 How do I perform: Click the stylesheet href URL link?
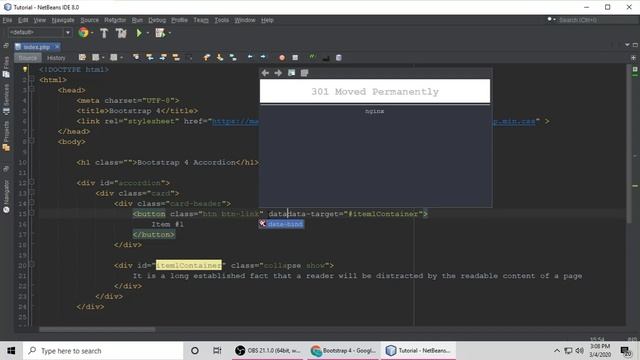point(236,121)
